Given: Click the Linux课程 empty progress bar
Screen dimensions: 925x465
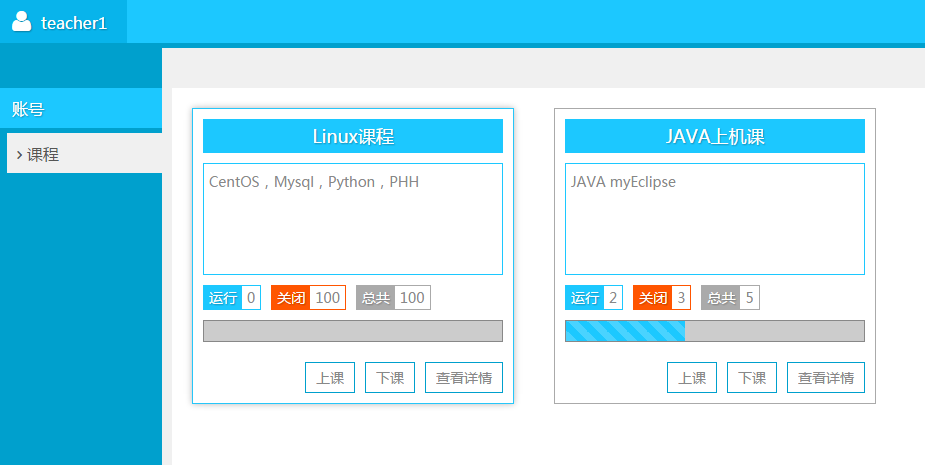Looking at the screenshot, I should point(353,331).
